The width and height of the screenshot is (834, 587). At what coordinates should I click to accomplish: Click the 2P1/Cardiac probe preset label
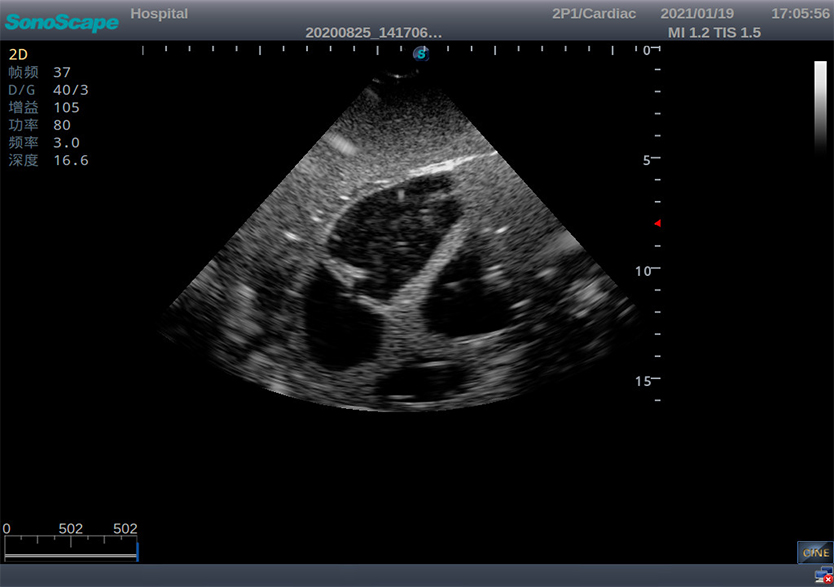593,14
